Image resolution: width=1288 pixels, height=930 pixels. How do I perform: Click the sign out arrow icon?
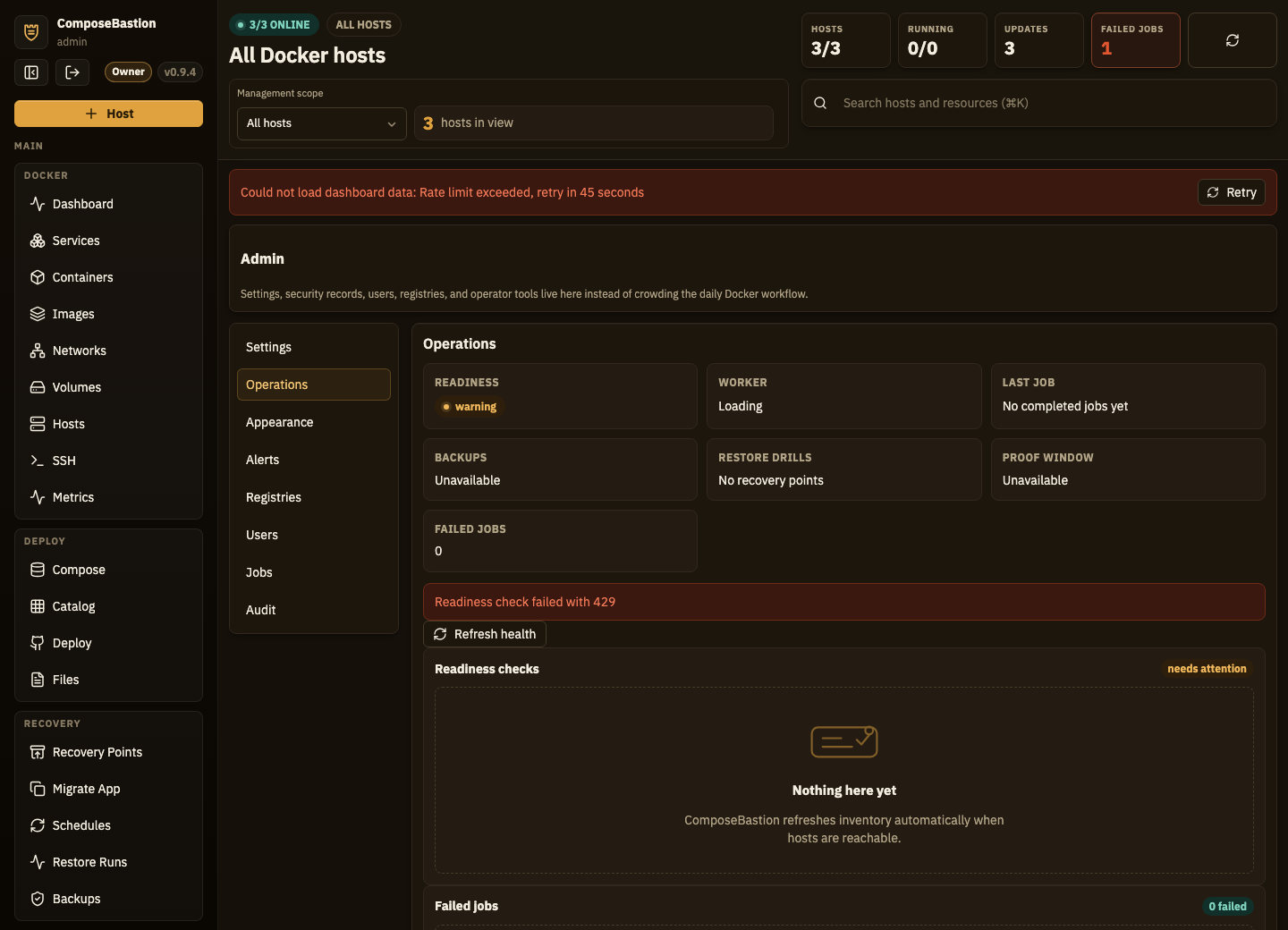[x=72, y=72]
